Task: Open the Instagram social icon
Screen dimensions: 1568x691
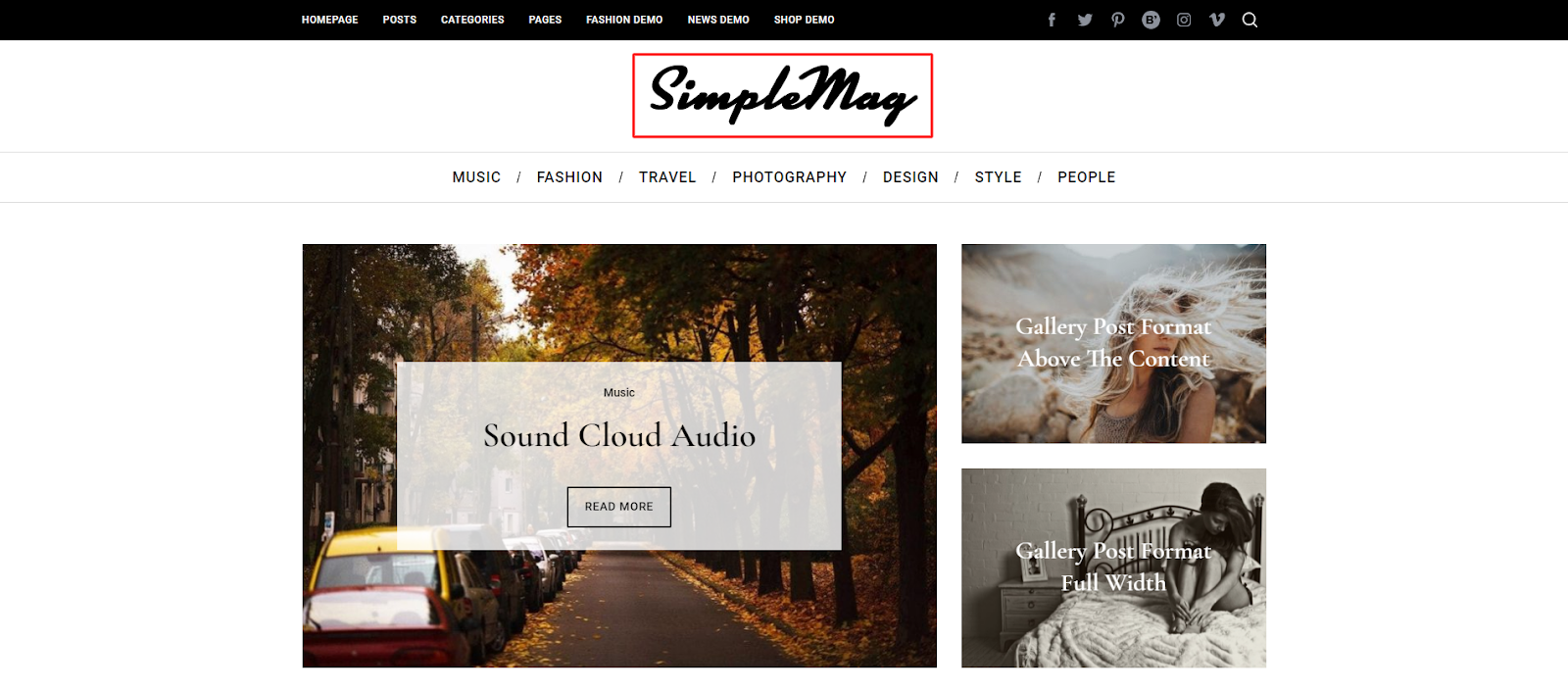Action: pyautogui.click(x=1184, y=20)
